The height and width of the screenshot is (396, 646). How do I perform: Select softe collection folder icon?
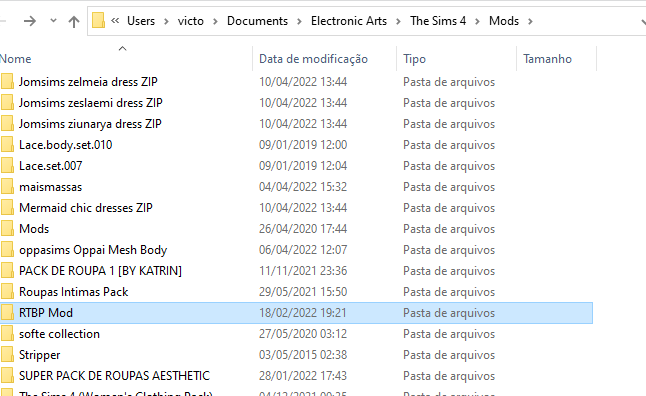7,334
